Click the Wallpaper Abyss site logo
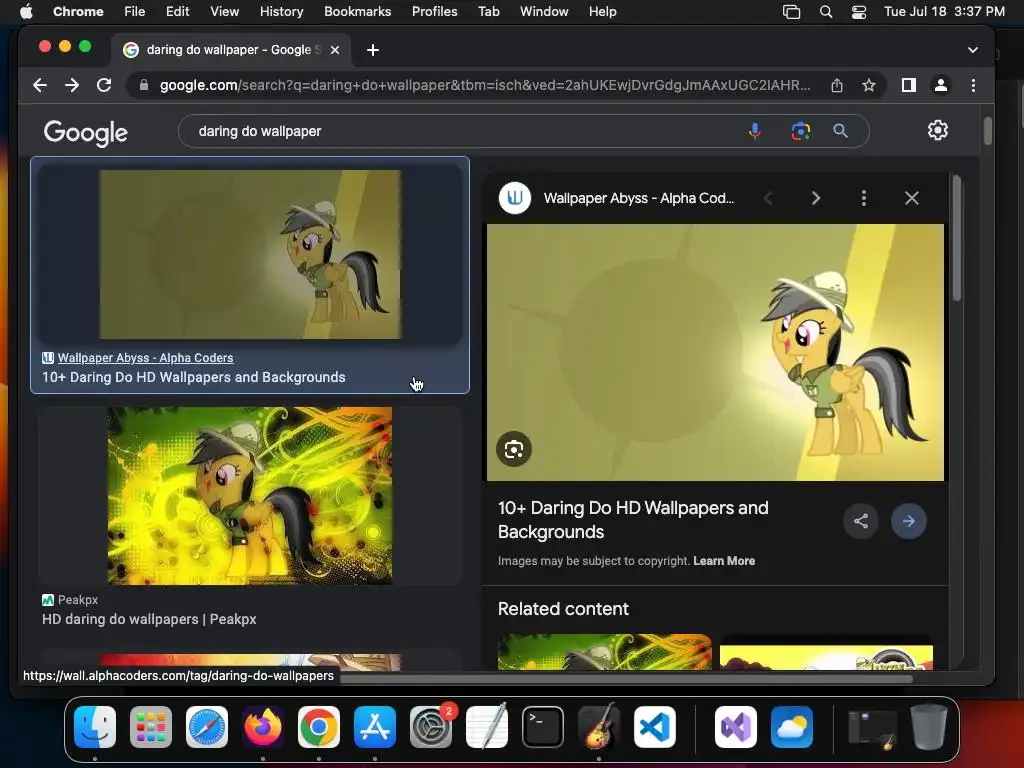Viewport: 1024px width, 768px height. [515, 198]
